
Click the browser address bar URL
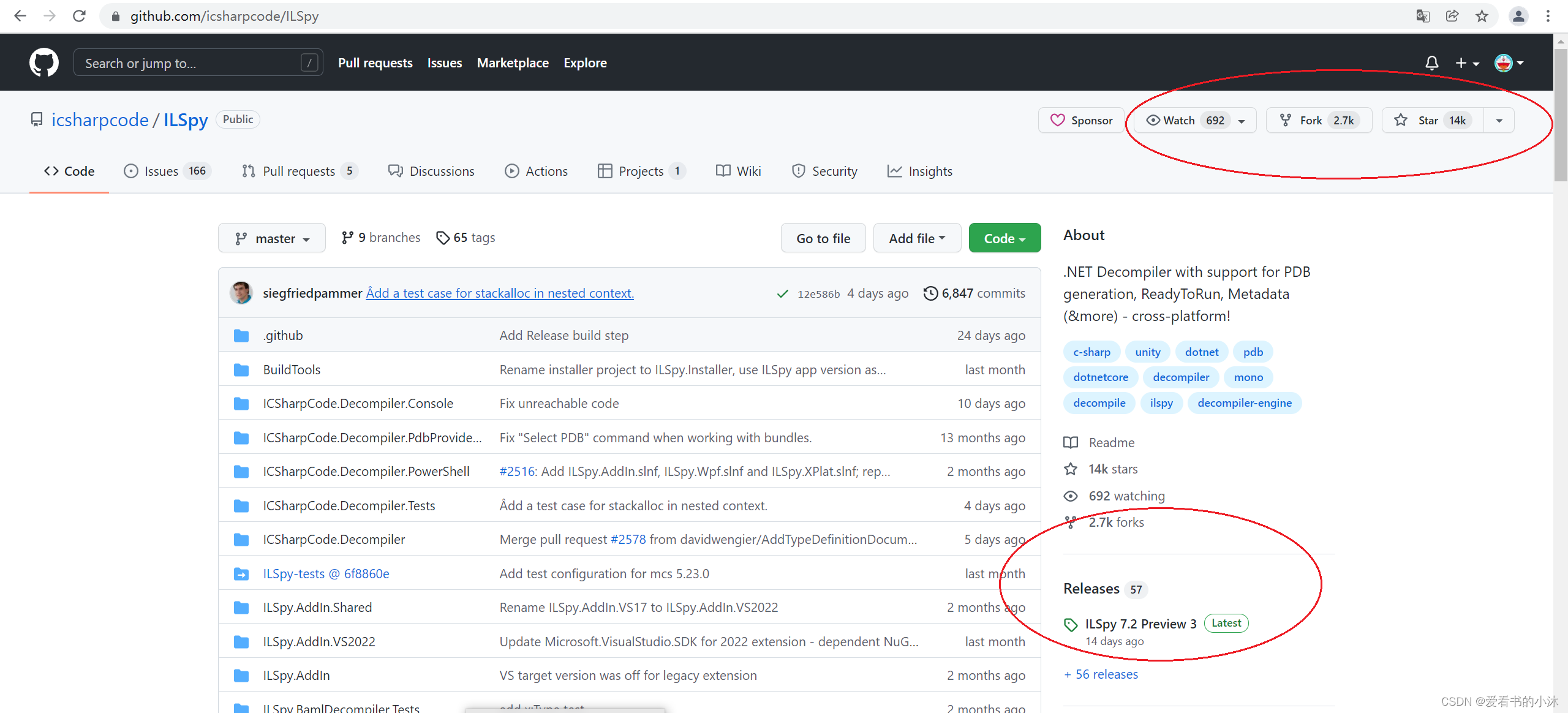pos(224,16)
